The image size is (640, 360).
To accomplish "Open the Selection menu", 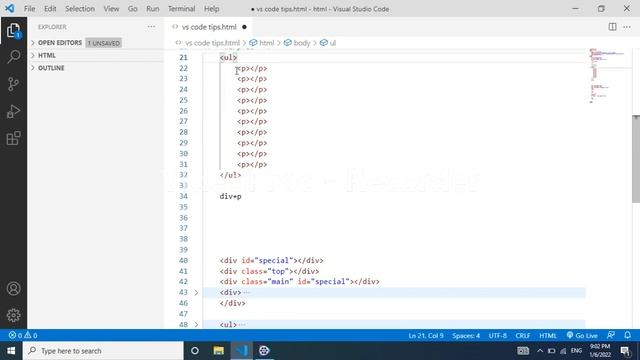I will pos(80,9).
